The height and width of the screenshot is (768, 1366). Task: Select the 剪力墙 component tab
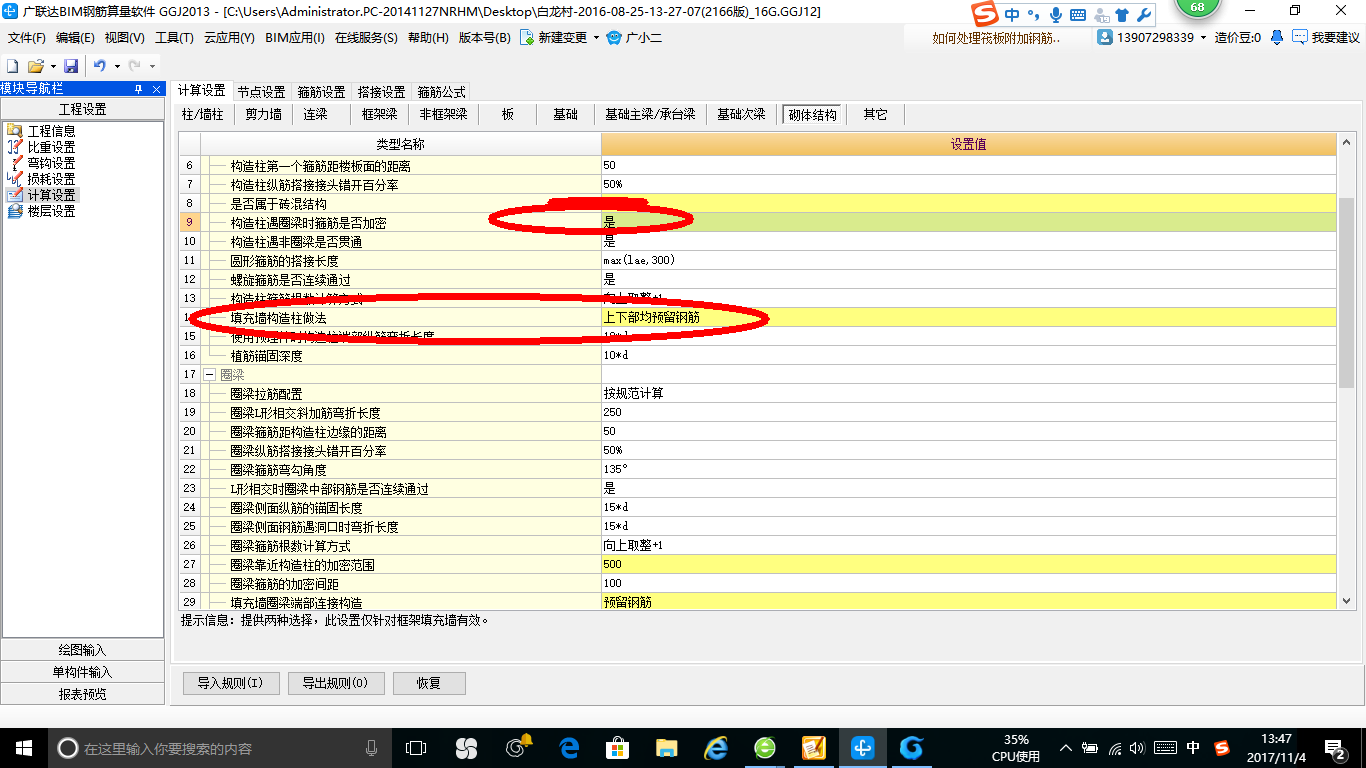click(x=263, y=115)
